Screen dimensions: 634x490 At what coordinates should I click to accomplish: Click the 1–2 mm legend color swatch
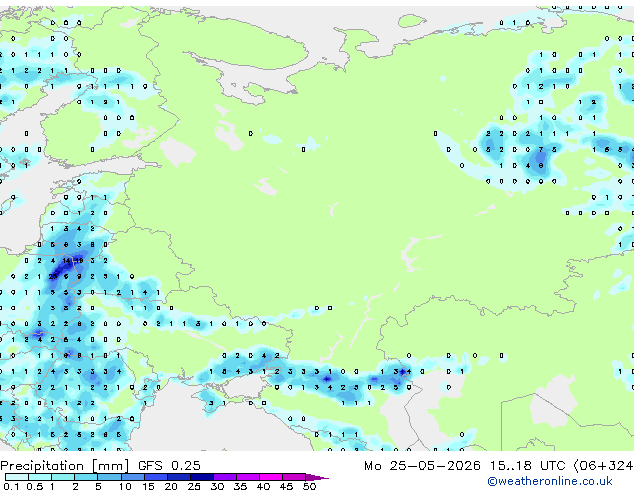pos(63,477)
